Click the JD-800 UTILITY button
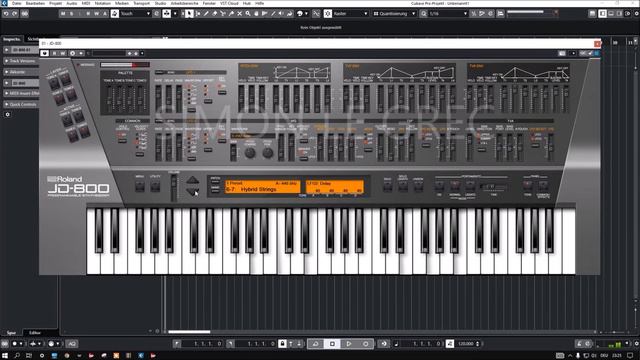Viewport: 640px width, 360px height. click(x=155, y=187)
